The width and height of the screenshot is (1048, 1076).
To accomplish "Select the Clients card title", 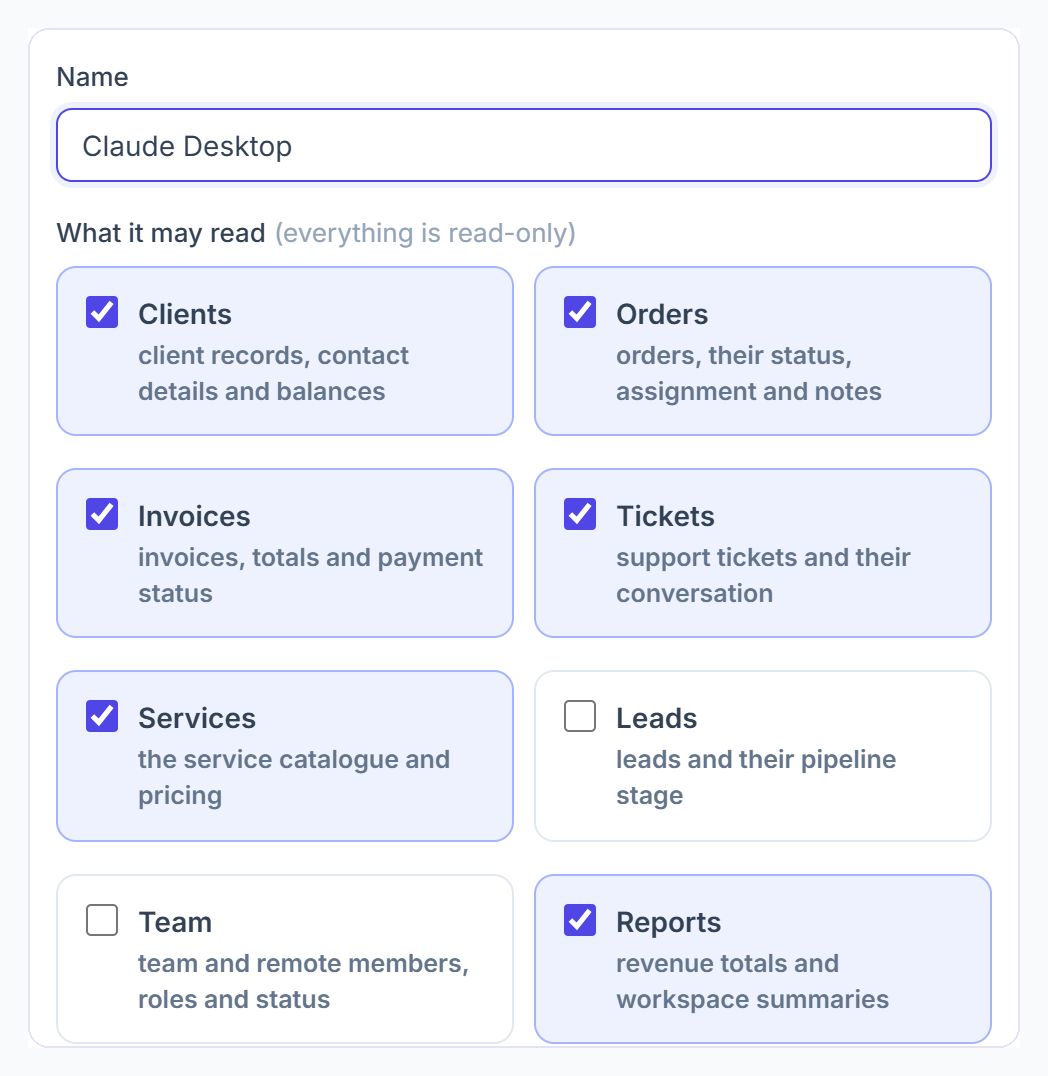I will click(185, 314).
